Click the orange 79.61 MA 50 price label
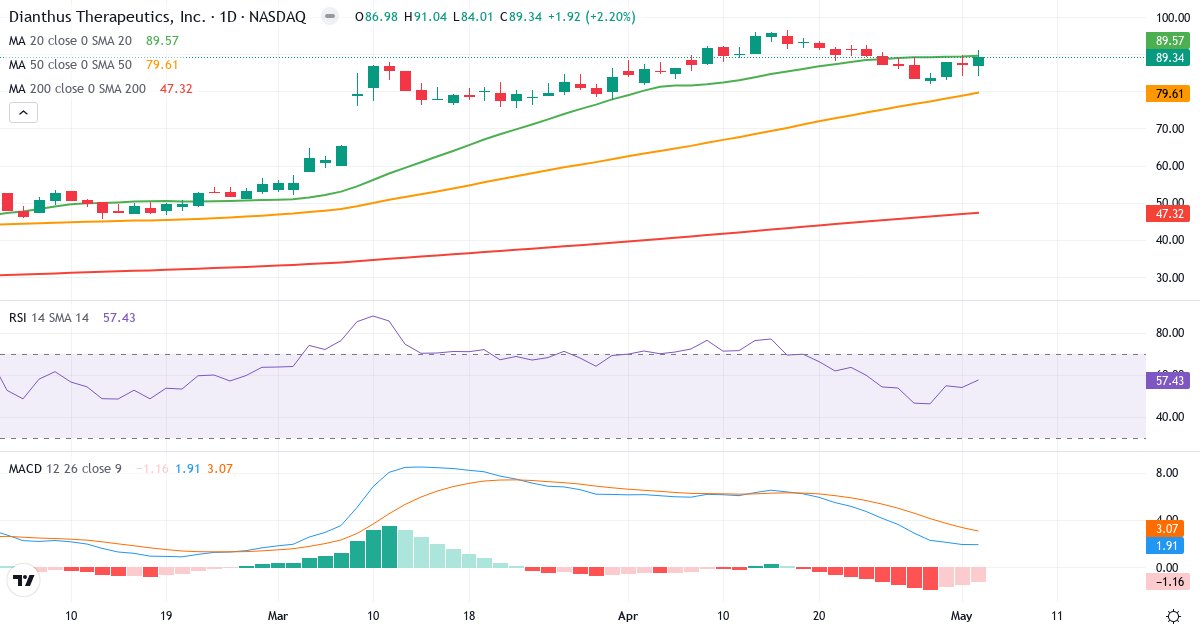Image resolution: width=1200 pixels, height=630 pixels. point(1170,94)
